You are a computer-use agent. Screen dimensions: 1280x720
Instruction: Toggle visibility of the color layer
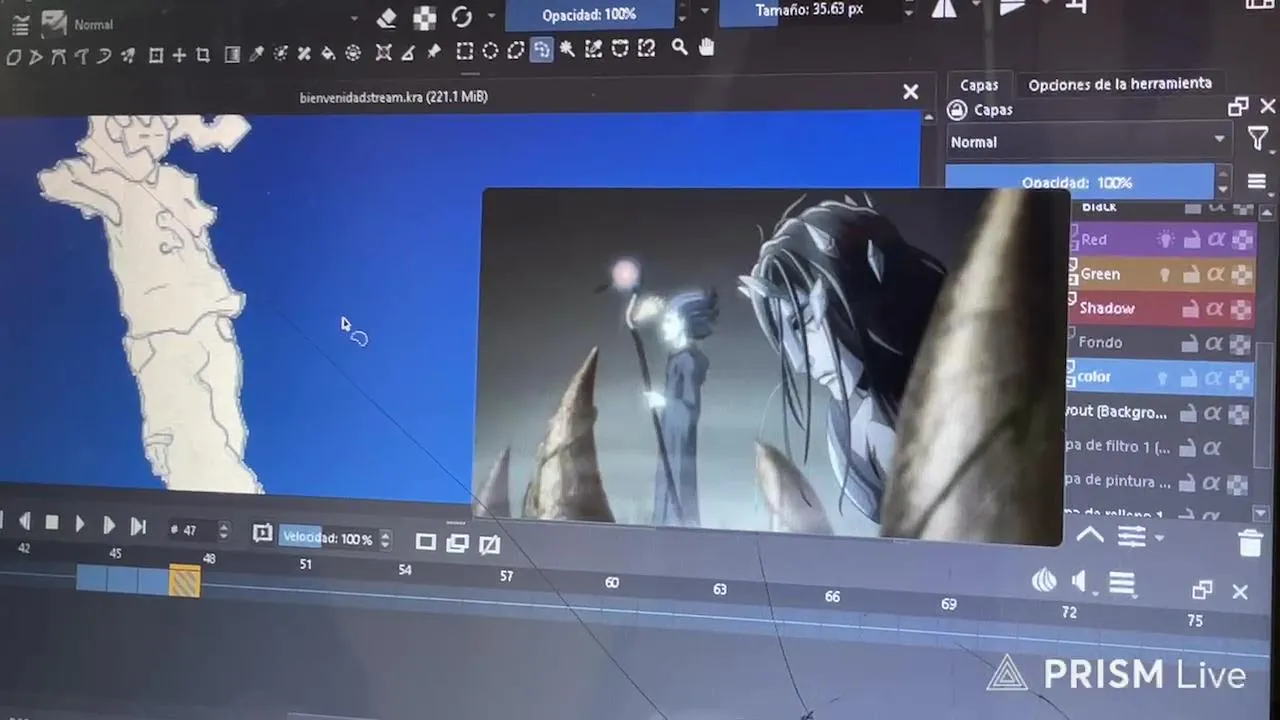click(x=1162, y=378)
